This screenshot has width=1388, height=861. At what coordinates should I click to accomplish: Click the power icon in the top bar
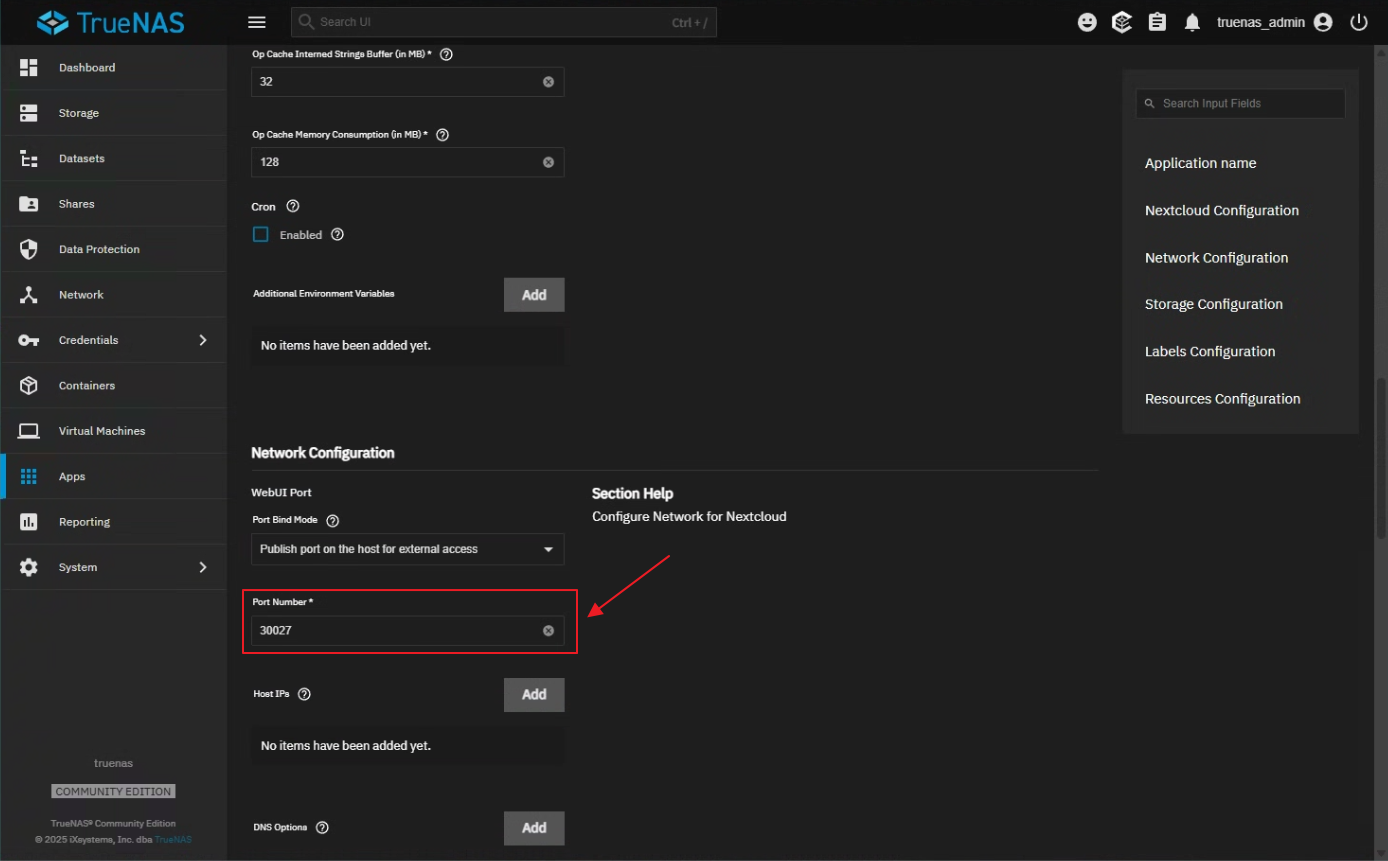click(1358, 22)
